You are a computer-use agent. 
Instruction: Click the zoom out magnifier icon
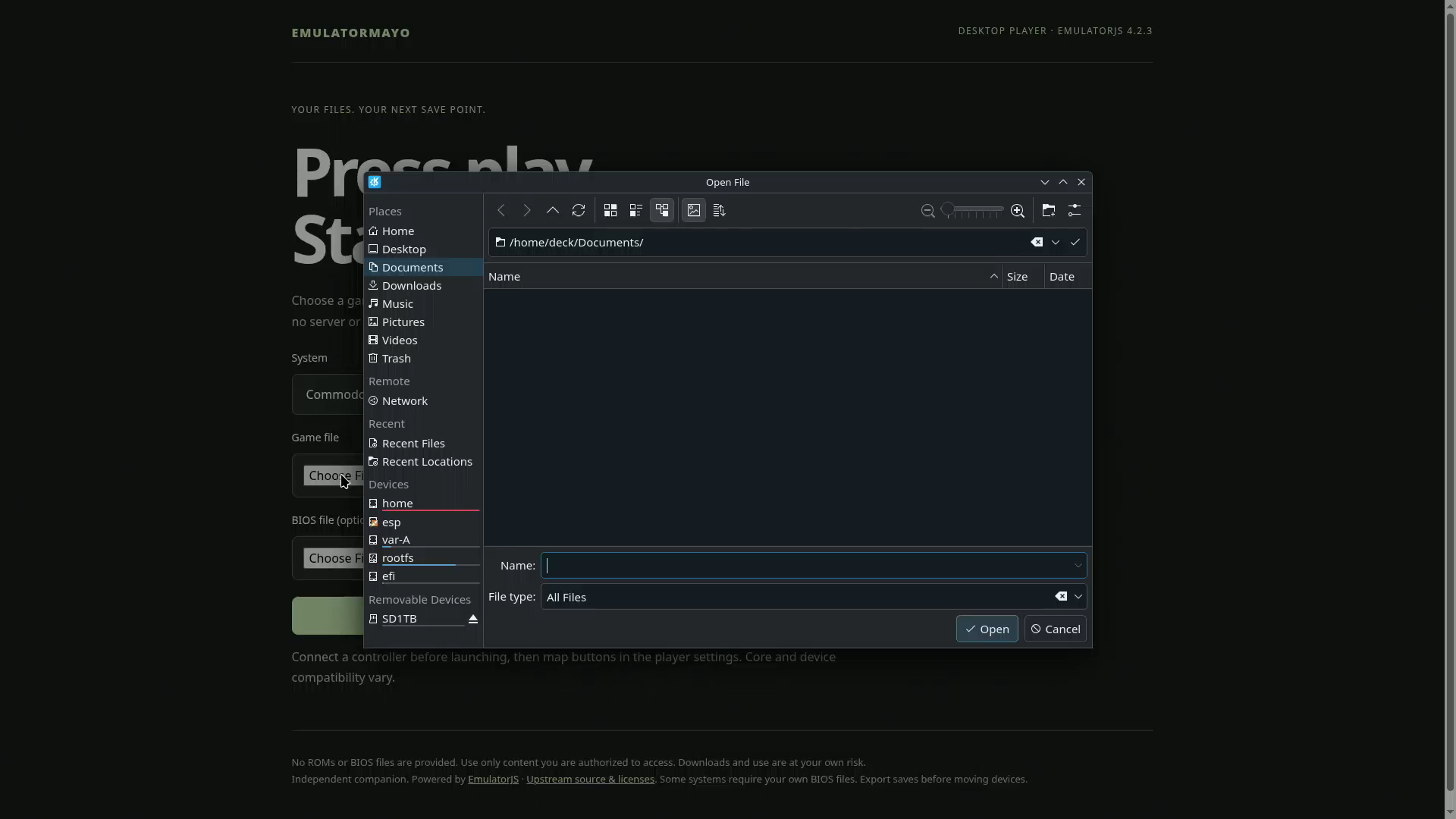click(x=927, y=211)
